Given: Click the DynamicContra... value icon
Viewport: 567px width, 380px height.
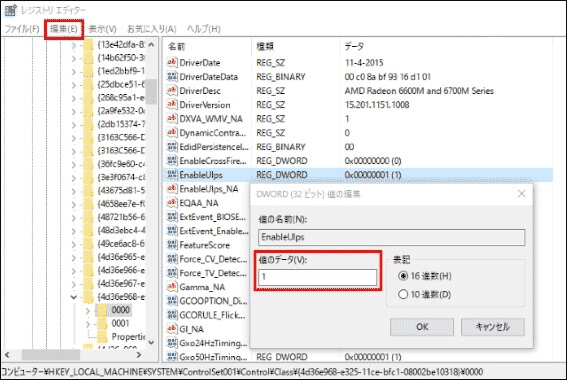Looking at the screenshot, I should pyautogui.click(x=172, y=133).
